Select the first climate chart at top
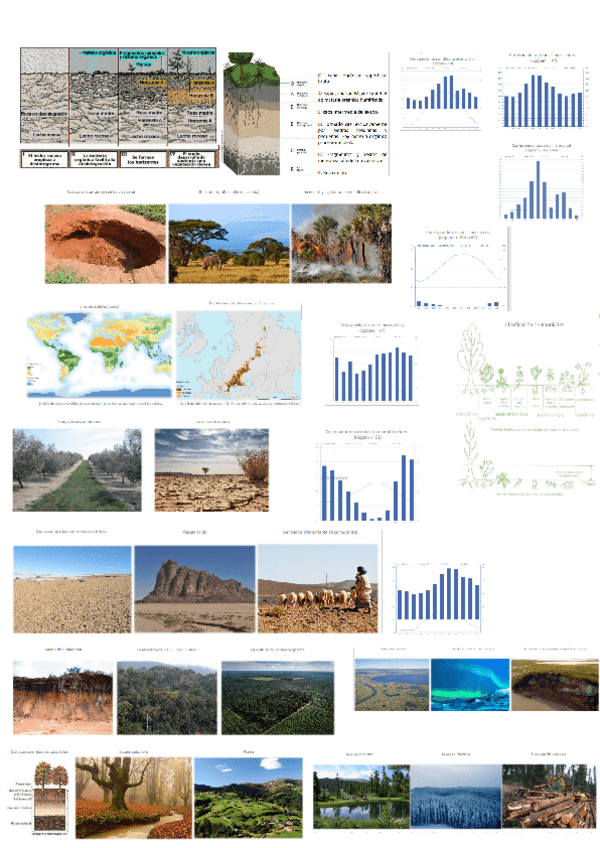Viewport: 600px width, 848px height. click(x=441, y=92)
